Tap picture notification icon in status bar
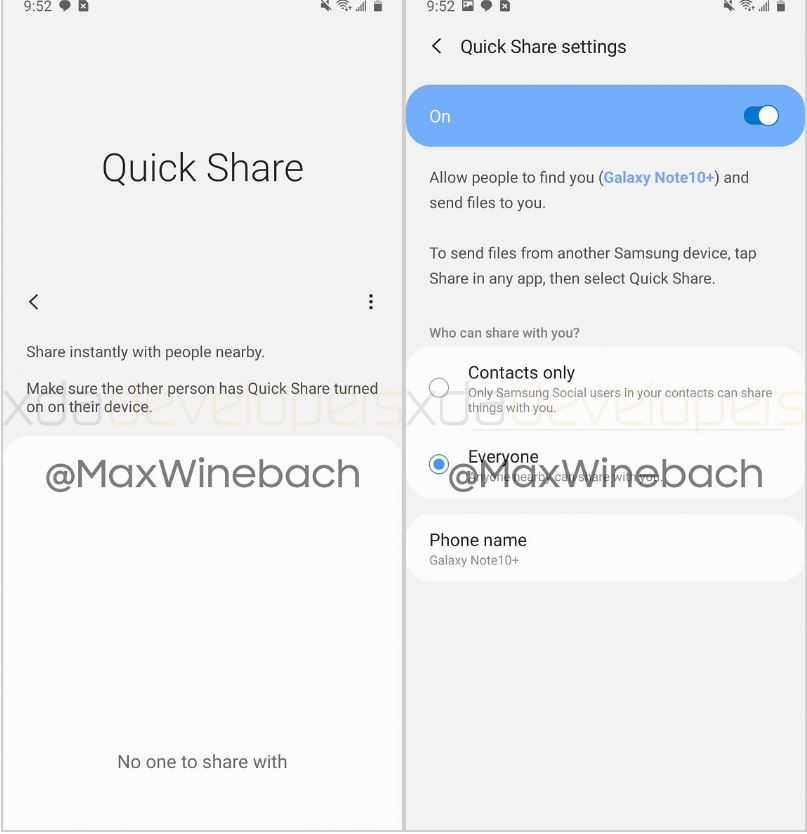 468,6
